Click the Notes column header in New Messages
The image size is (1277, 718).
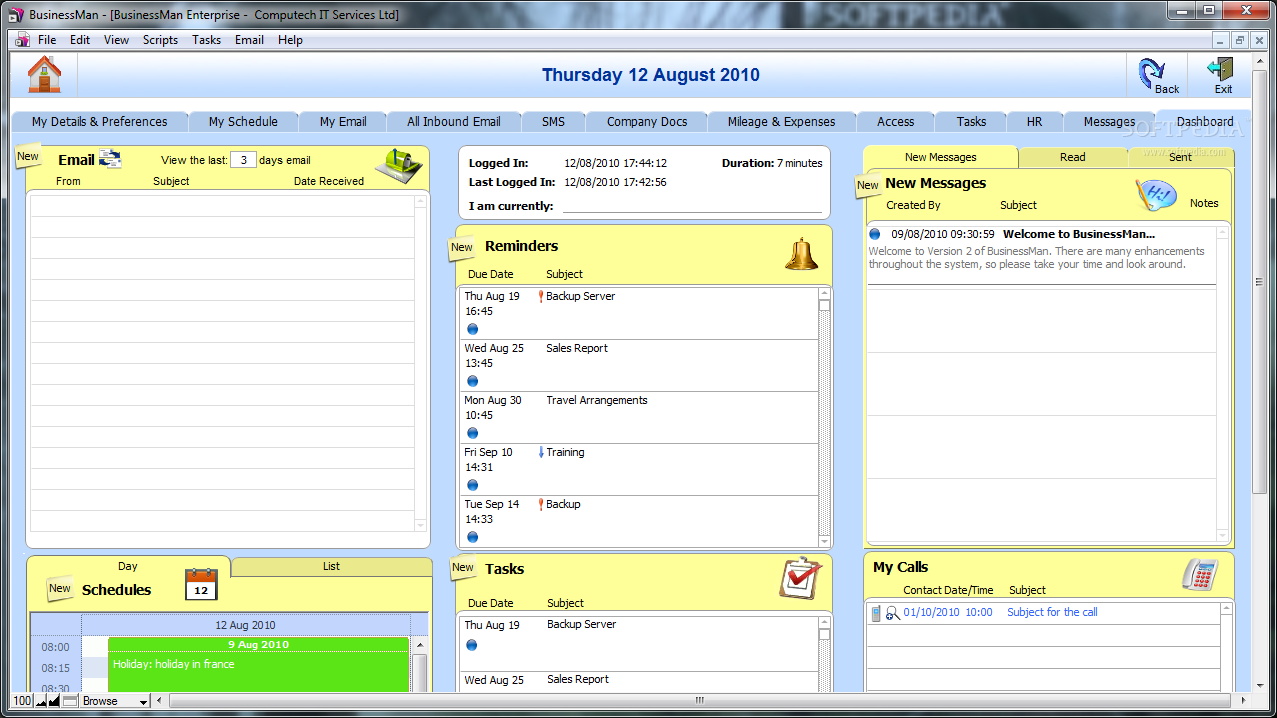tap(1204, 203)
